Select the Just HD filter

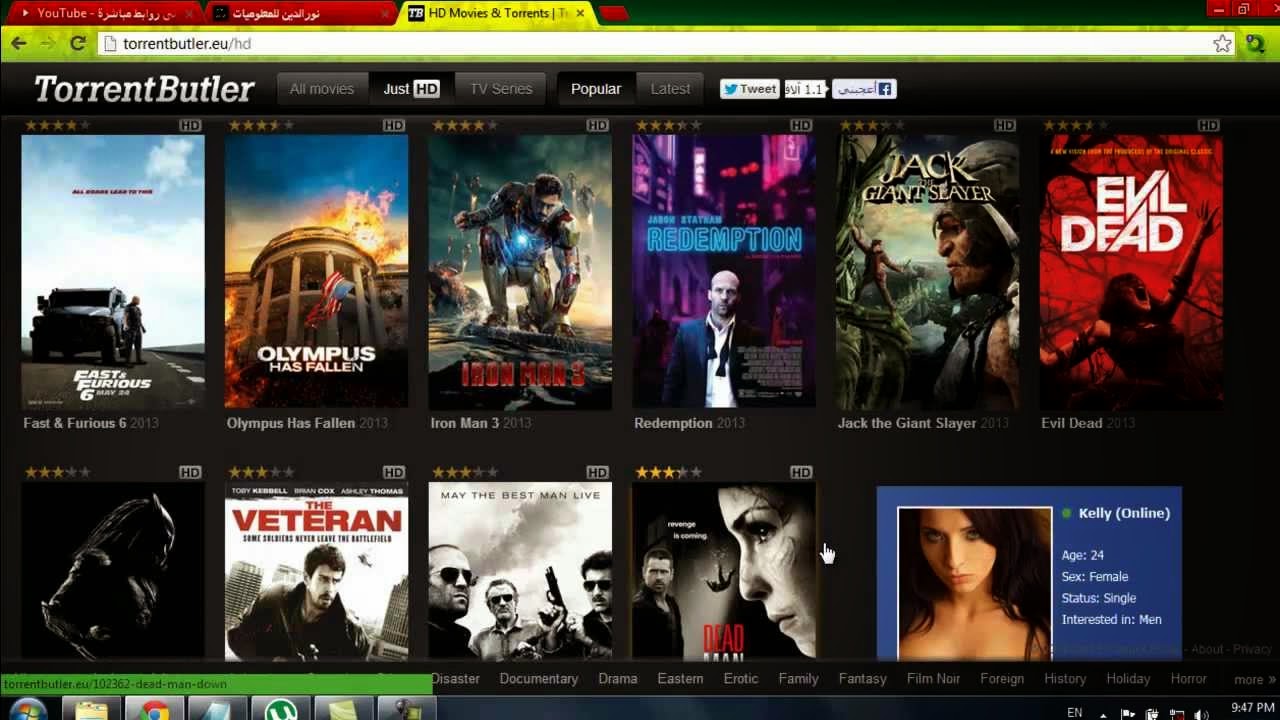[411, 89]
